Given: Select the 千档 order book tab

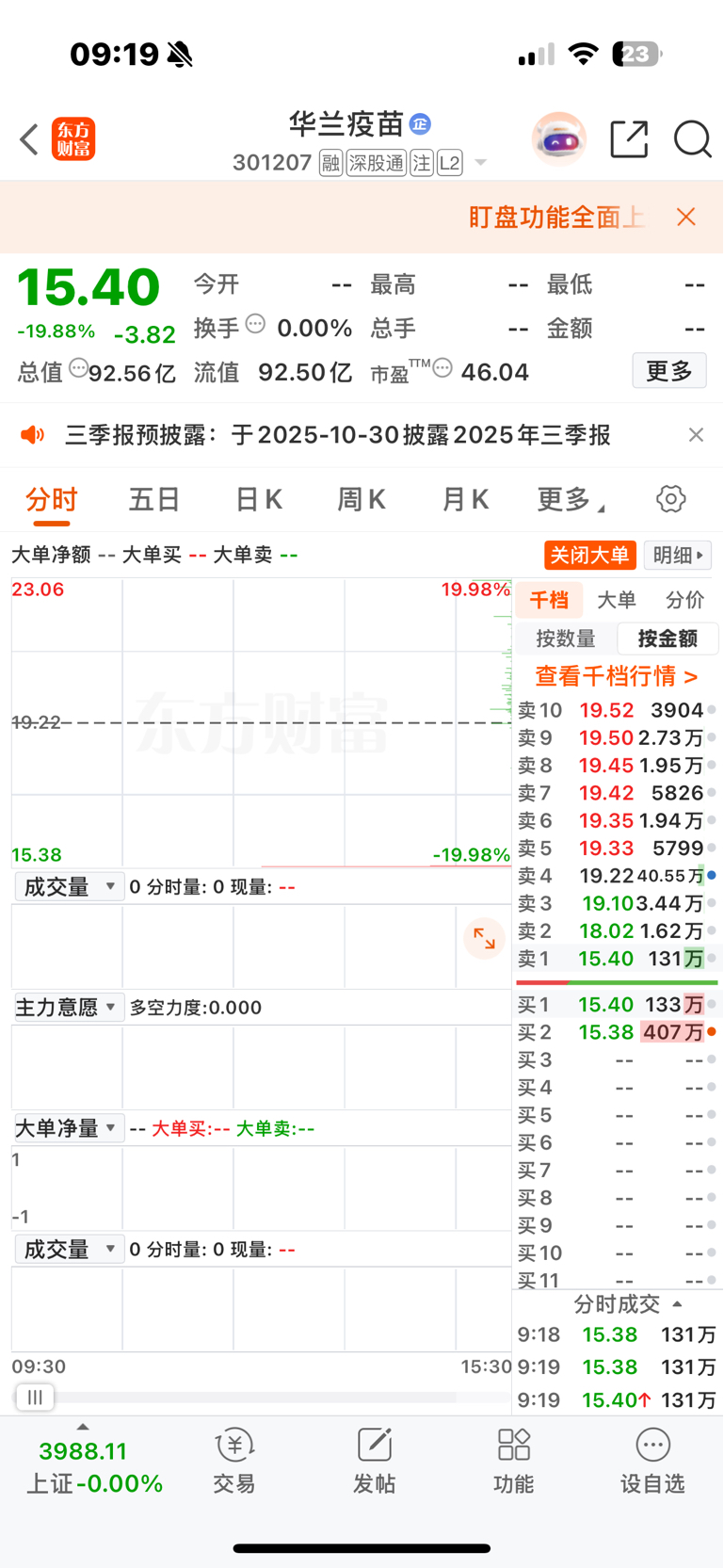Looking at the screenshot, I should [549, 600].
